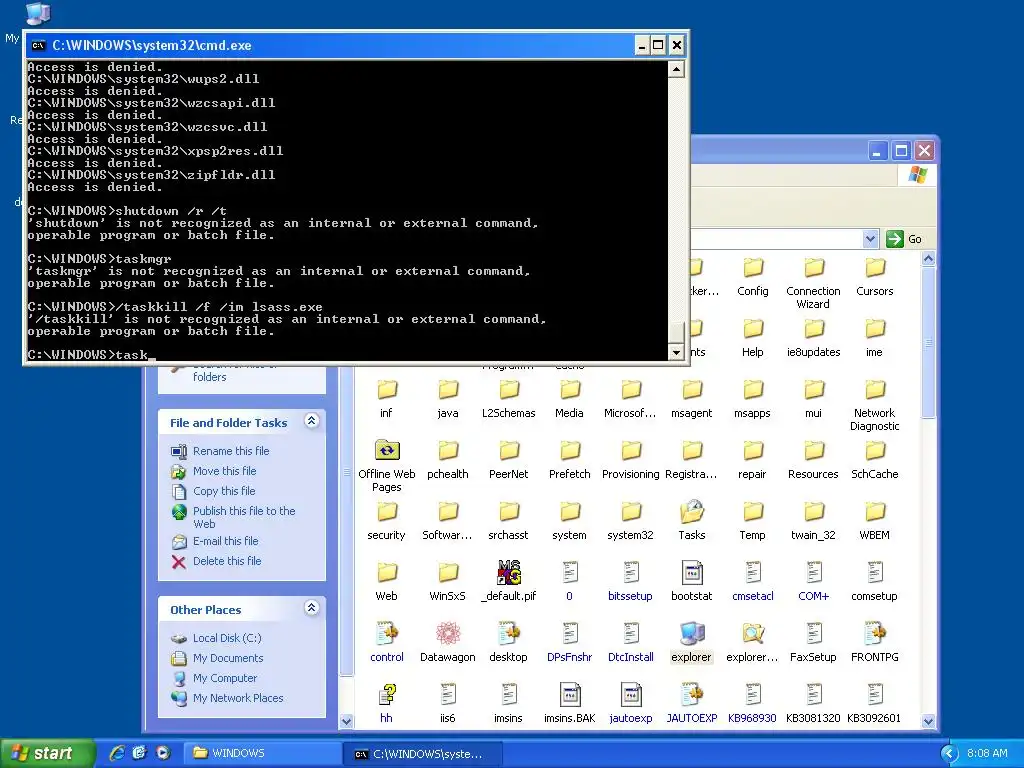Open the Offline Web Pages folder

pos(387,451)
